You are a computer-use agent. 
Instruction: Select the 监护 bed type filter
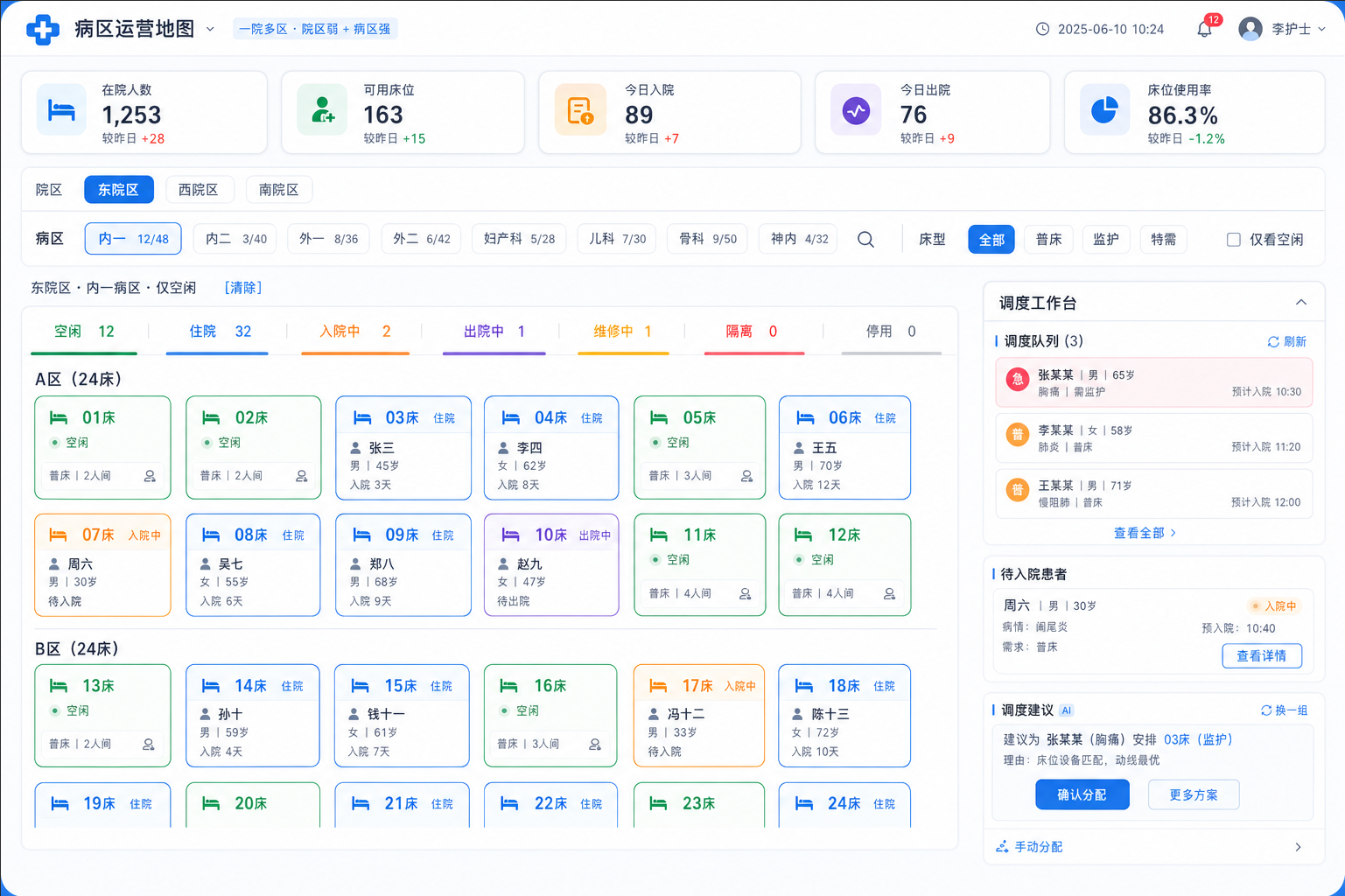click(x=1106, y=240)
